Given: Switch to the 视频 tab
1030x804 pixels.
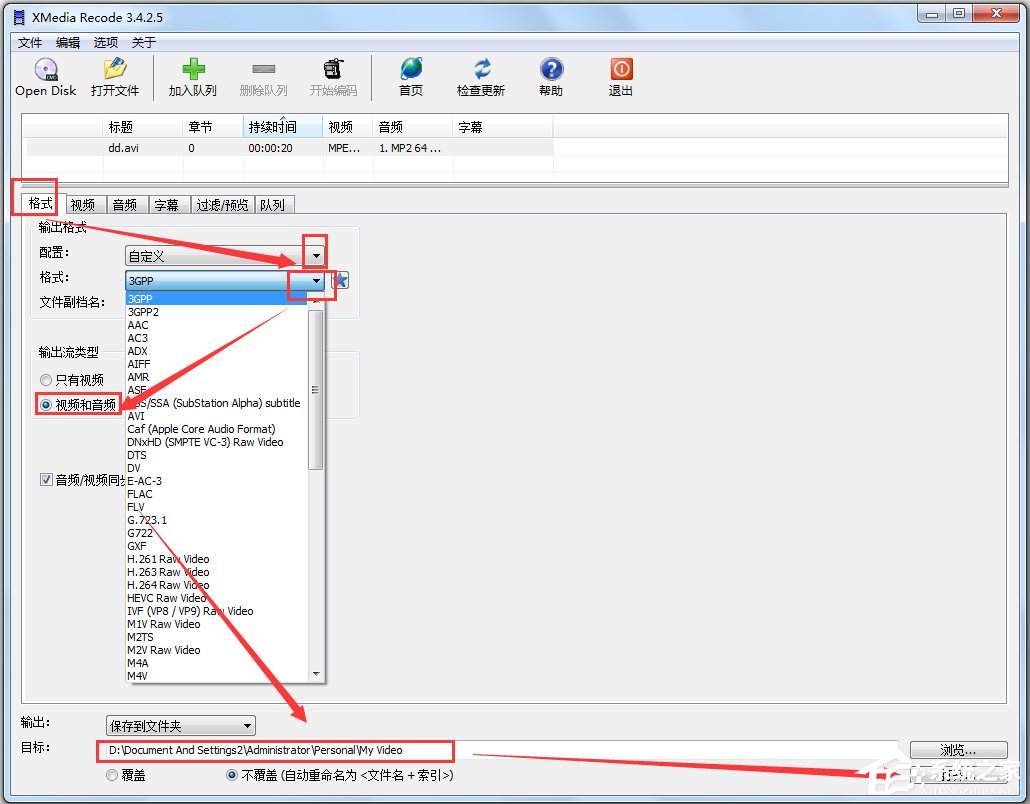Looking at the screenshot, I should (84, 204).
